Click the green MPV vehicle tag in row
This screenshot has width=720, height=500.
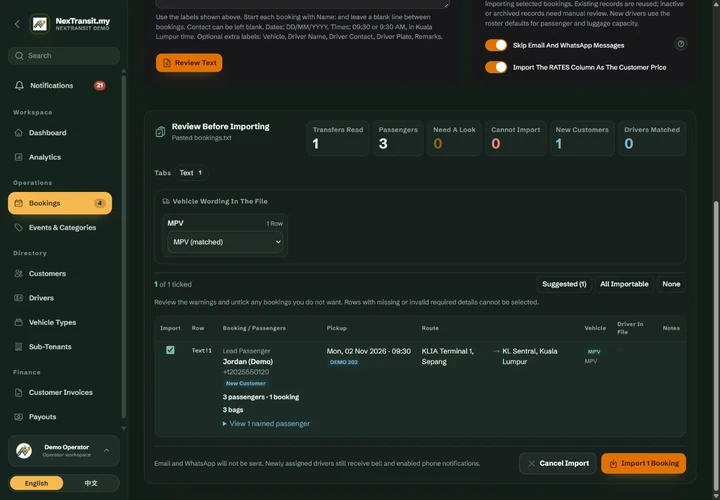[x=594, y=352]
